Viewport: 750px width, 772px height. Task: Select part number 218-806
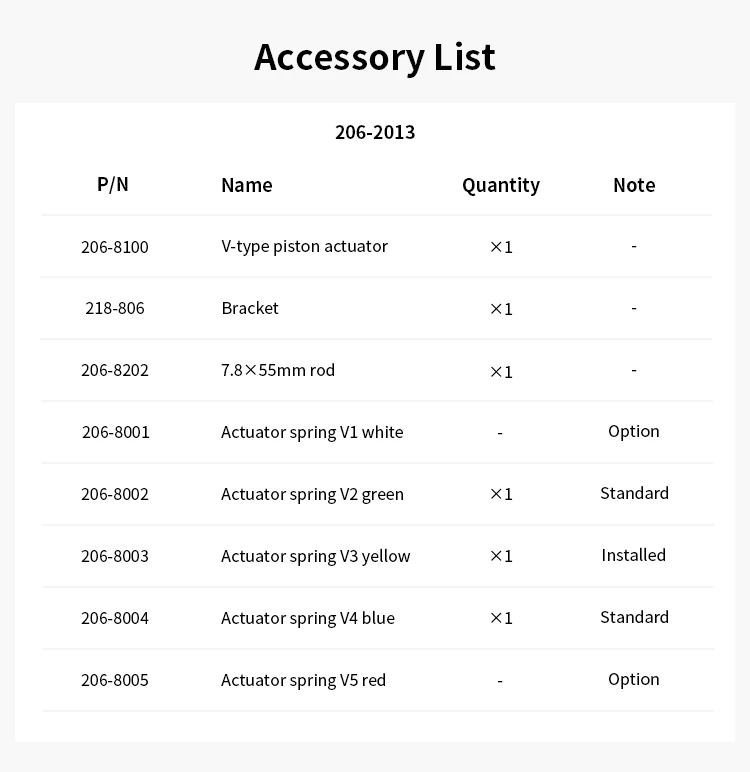[115, 308]
